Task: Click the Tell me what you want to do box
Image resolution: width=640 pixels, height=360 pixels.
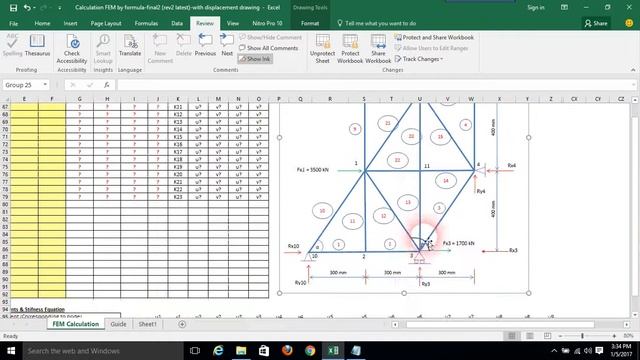Action: (x=376, y=23)
